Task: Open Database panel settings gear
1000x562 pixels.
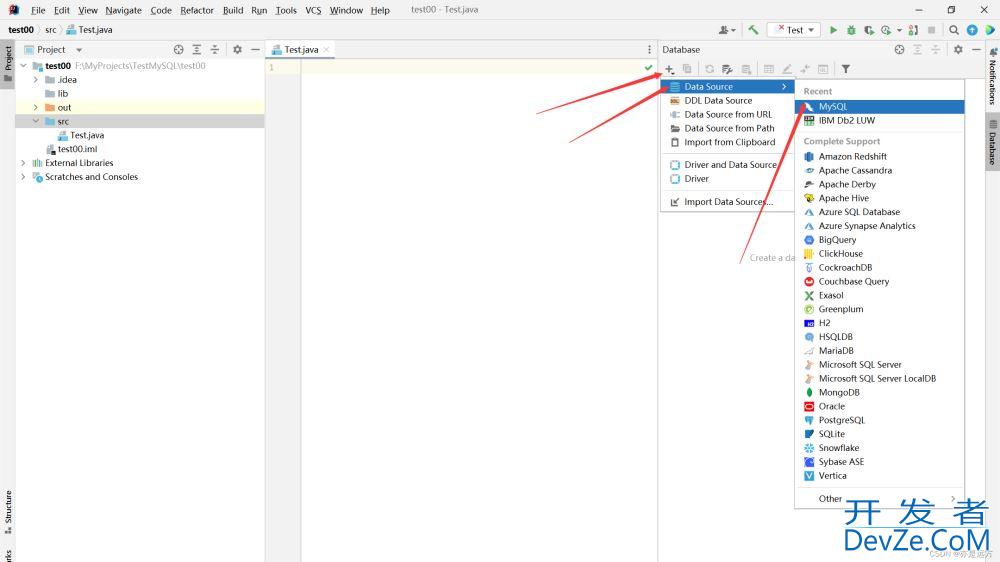Action: coord(958,49)
